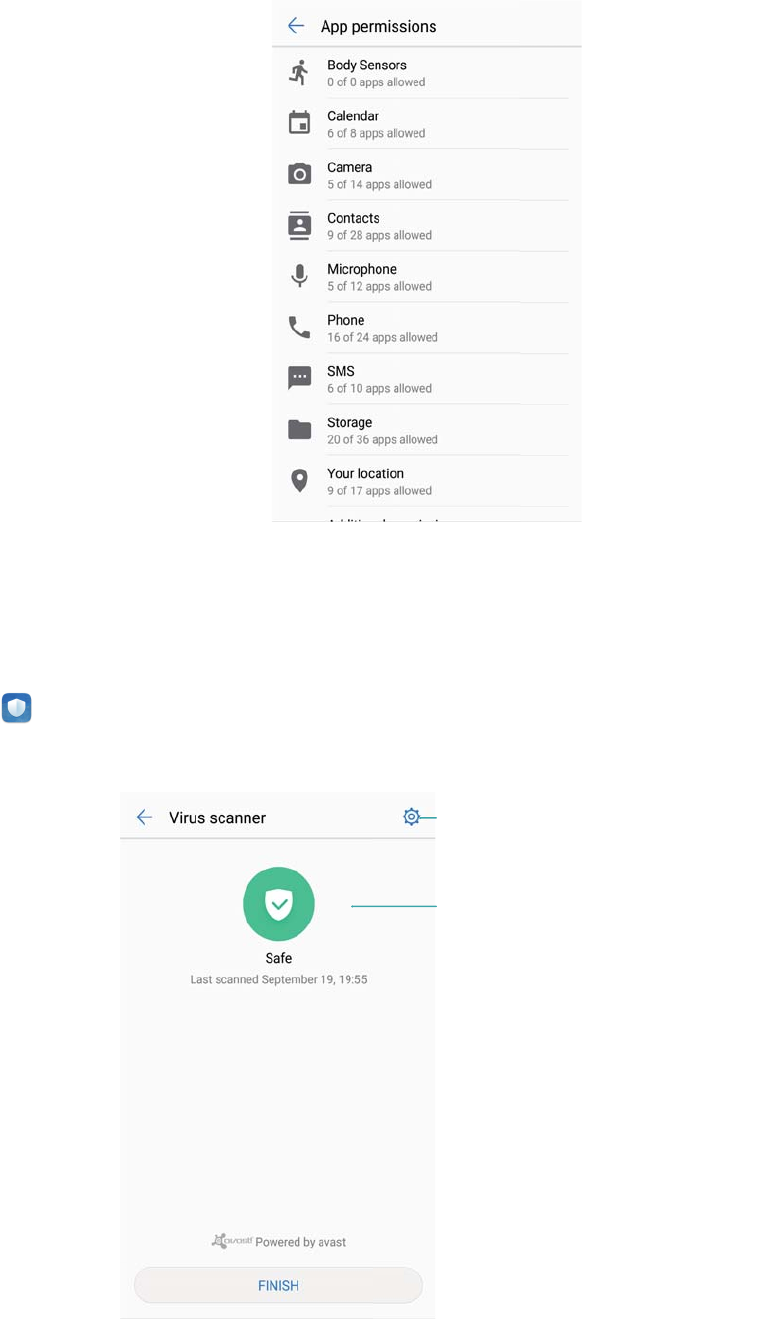Image resolution: width=772 pixels, height=1319 pixels.
Task: Tap the FINISH button
Action: click(x=278, y=1285)
